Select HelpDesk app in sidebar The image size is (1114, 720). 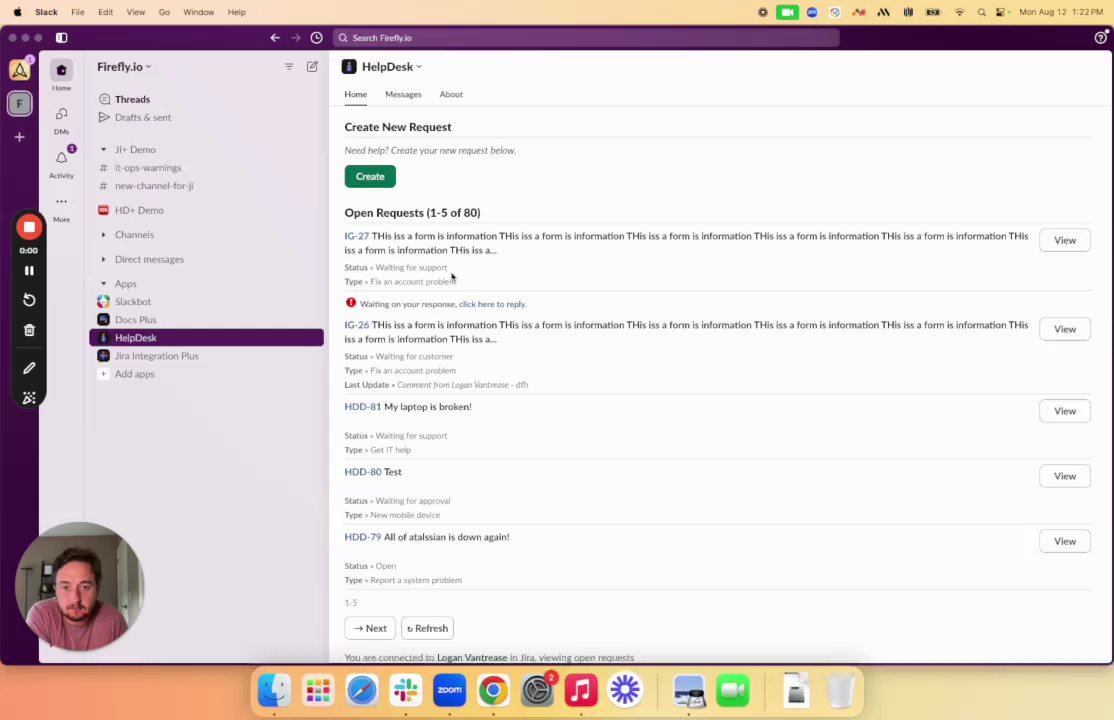[206, 338]
